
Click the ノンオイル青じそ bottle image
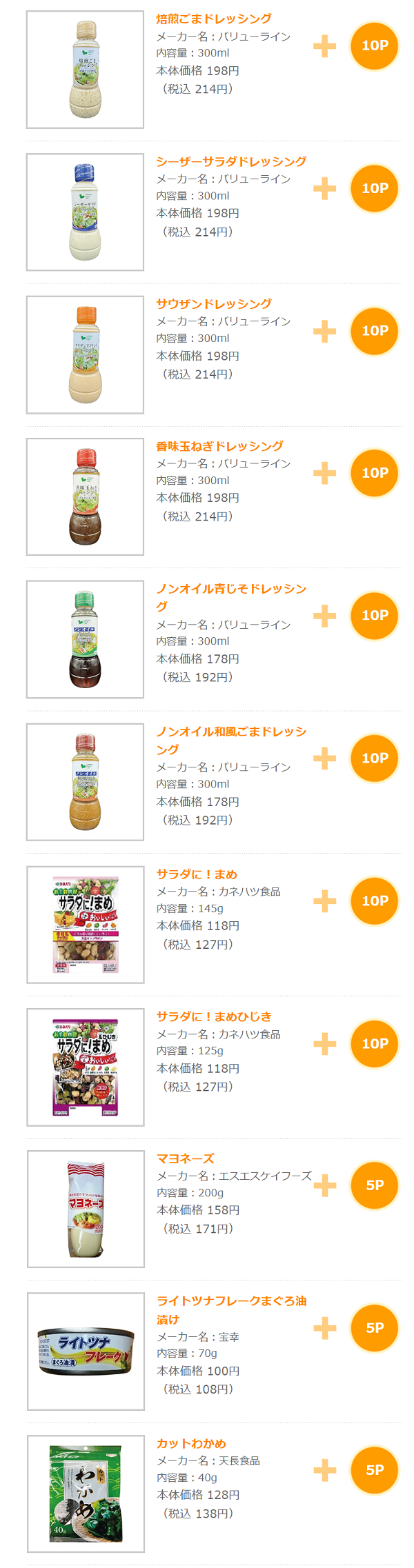(86, 639)
